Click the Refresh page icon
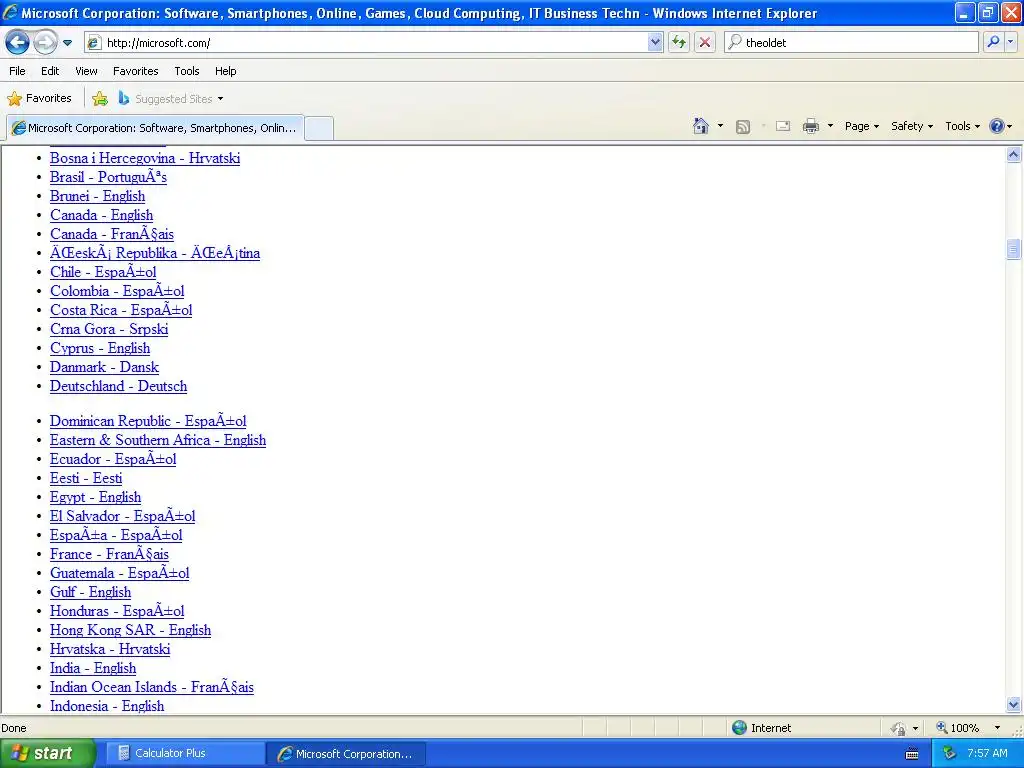 coord(679,43)
